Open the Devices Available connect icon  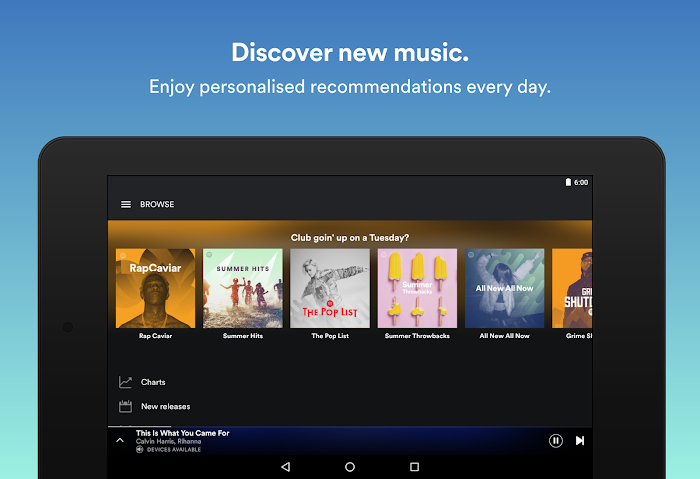point(140,450)
